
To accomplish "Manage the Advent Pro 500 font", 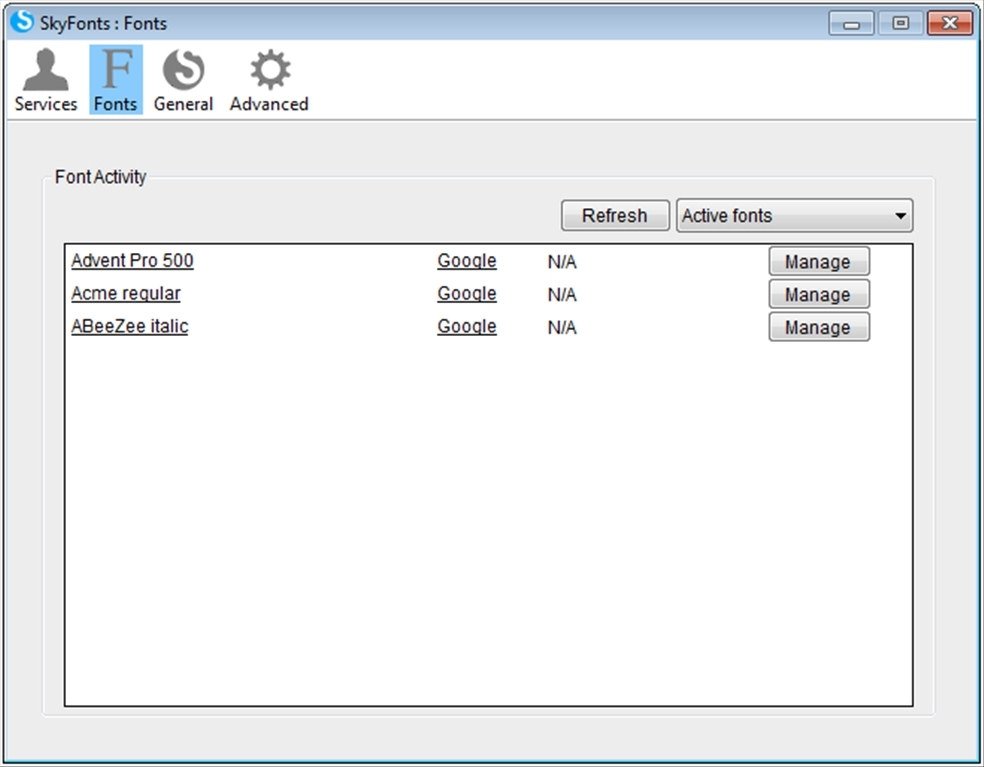I will pyautogui.click(x=819, y=261).
